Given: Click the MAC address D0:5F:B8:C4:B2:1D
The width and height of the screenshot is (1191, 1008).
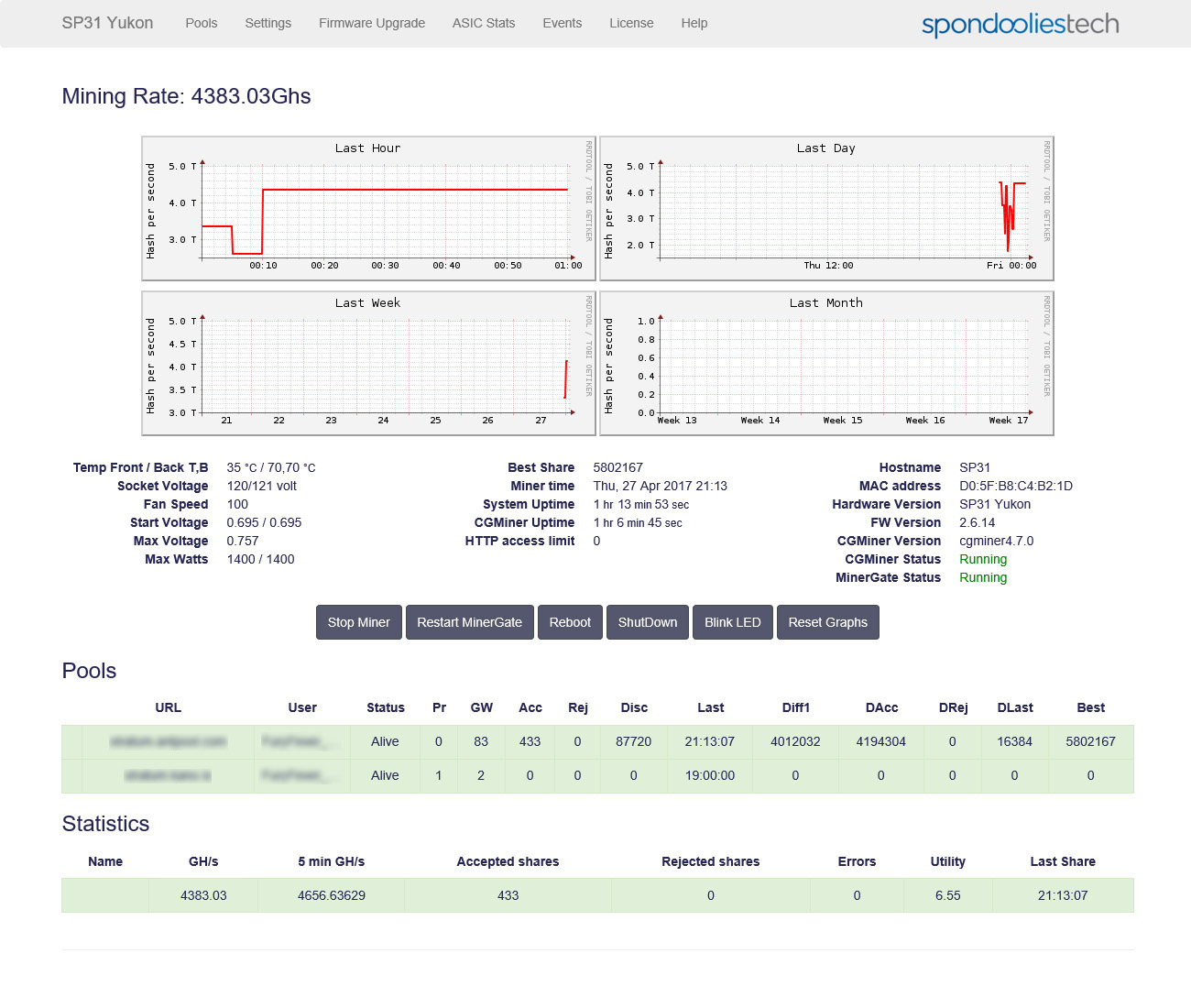Looking at the screenshot, I should tap(1016, 486).
